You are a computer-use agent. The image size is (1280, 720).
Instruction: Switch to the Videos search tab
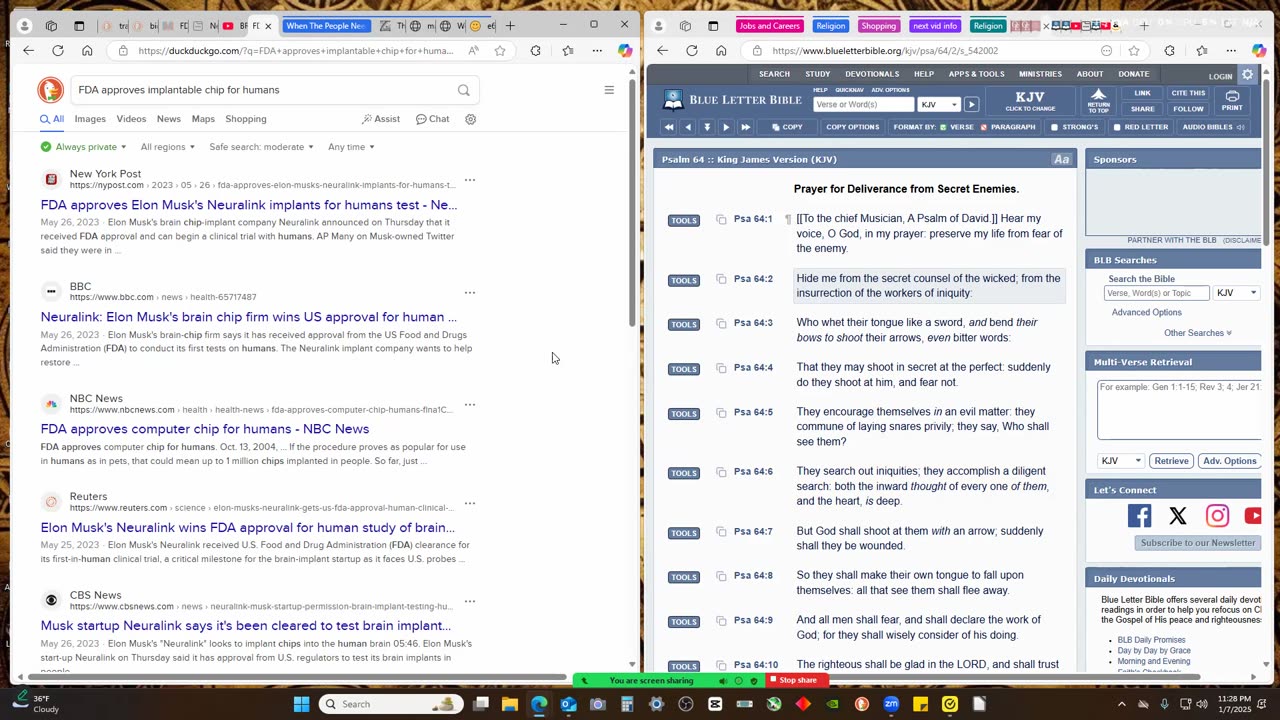click(x=131, y=119)
